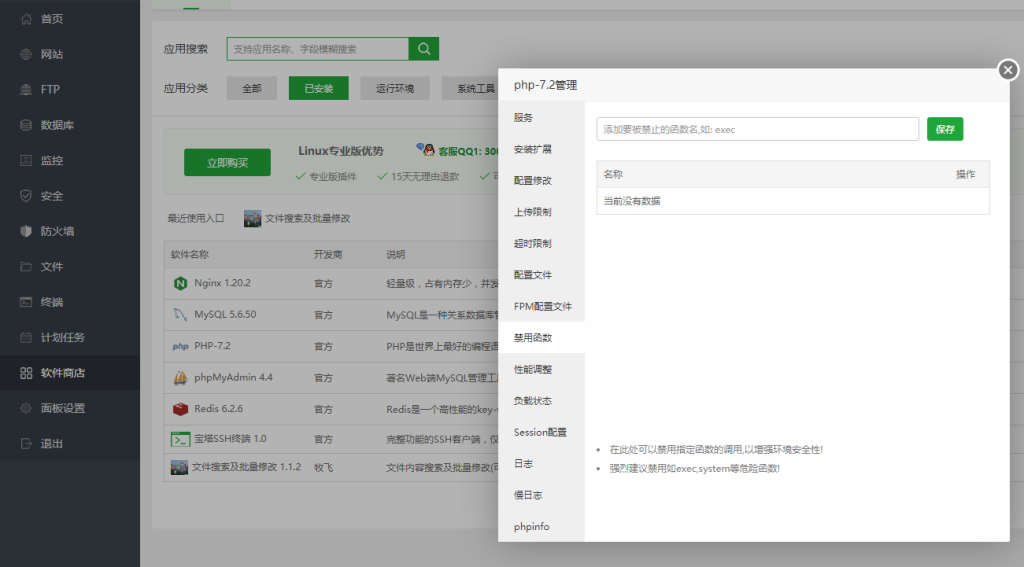Image resolution: width=1024 pixels, height=567 pixels.
Task: Click the green 保存 button
Action: (945, 129)
